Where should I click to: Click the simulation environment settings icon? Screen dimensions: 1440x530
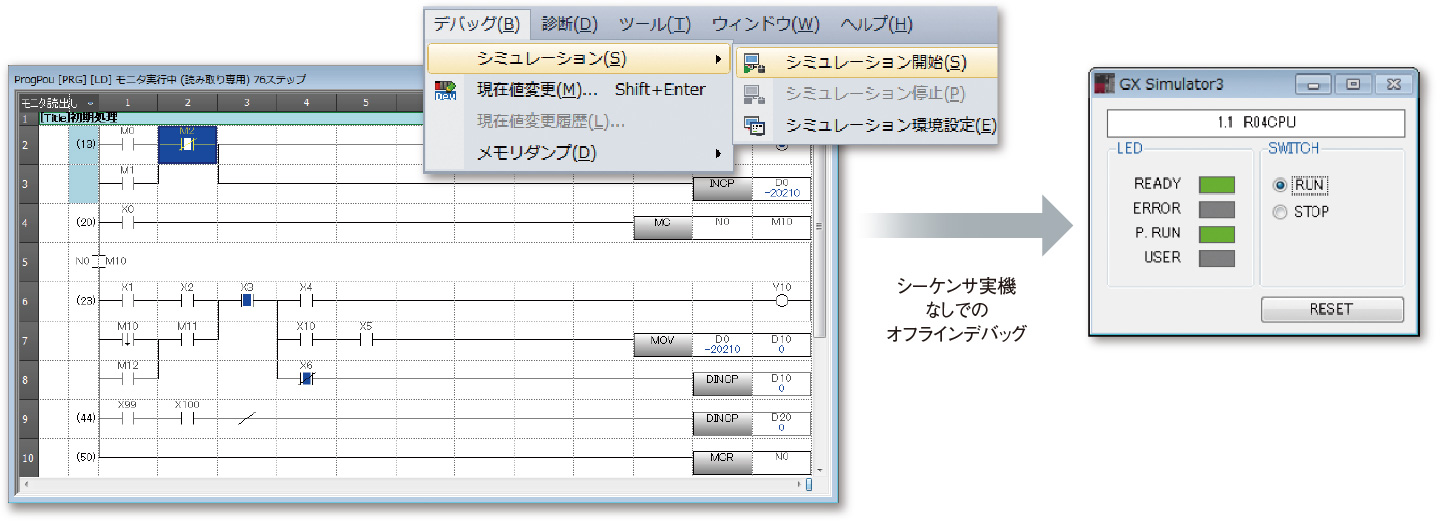click(754, 126)
